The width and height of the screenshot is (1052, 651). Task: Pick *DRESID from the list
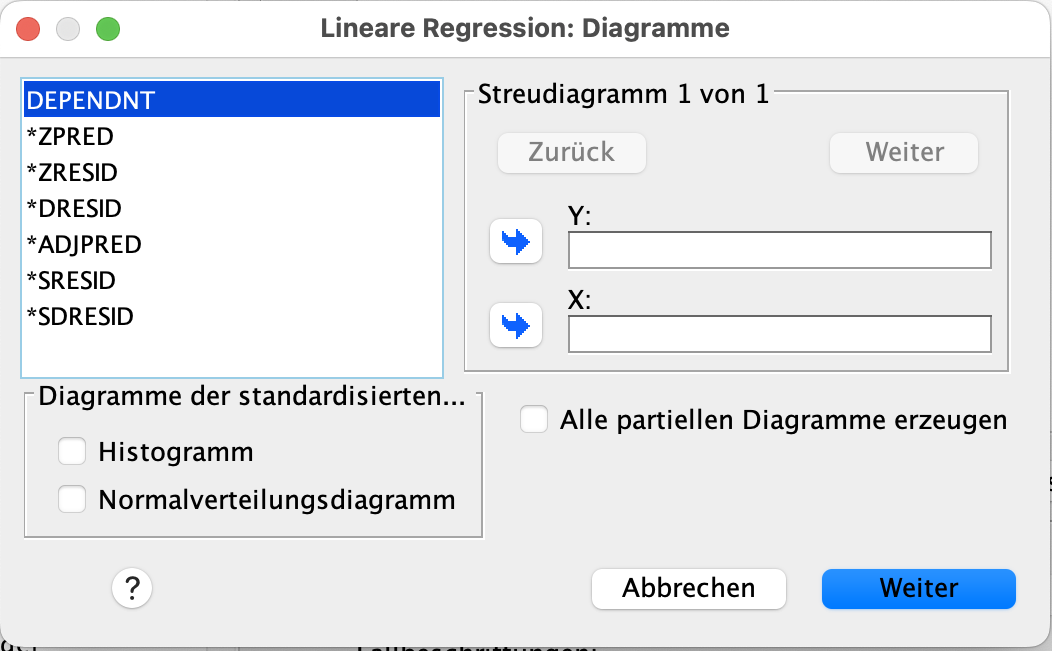point(74,208)
